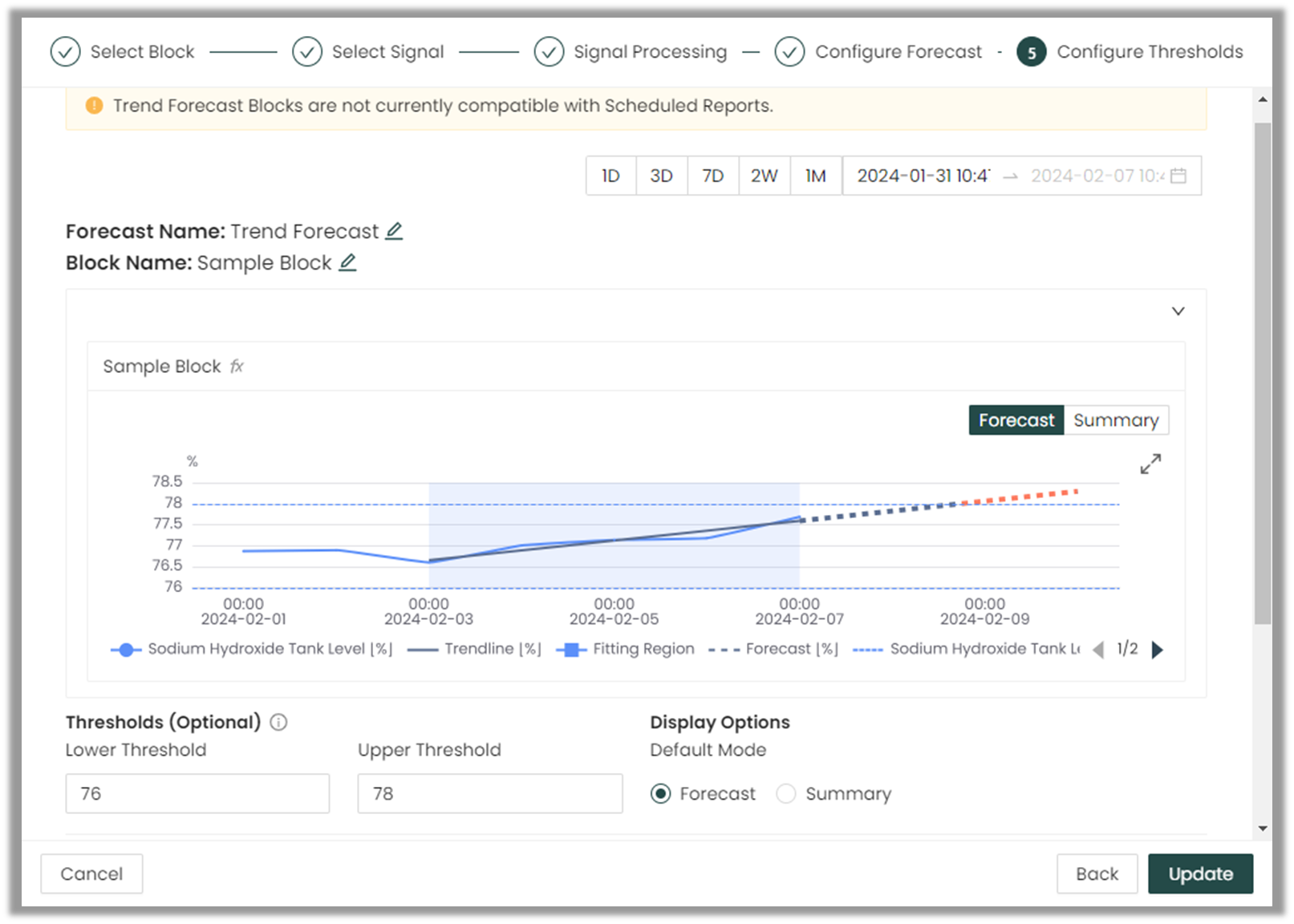Expand the chart to fullscreen view
1294x924 pixels.
tap(1150, 464)
